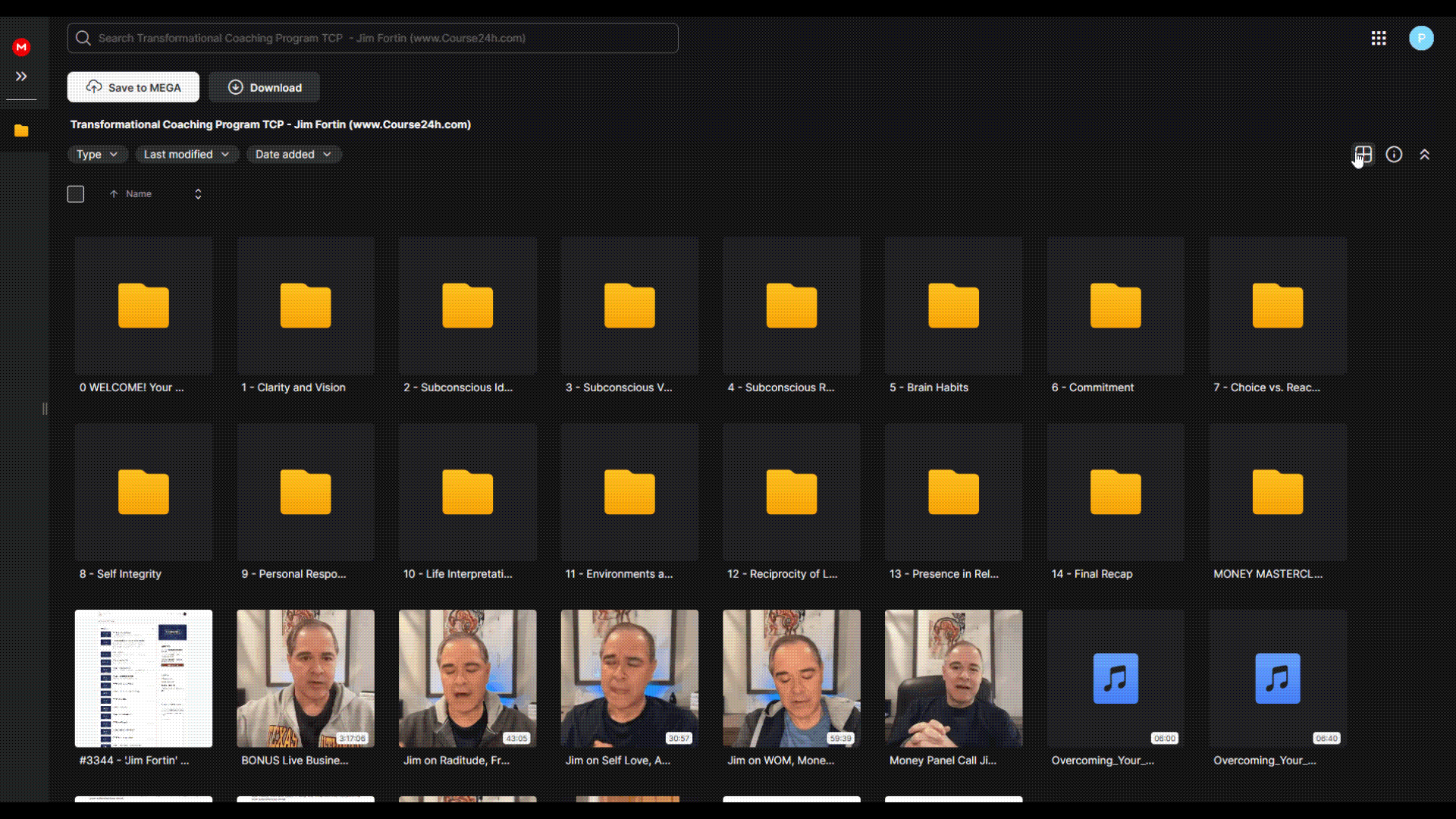Open the user avatar account menu
1456x819 pixels.
(x=1421, y=38)
